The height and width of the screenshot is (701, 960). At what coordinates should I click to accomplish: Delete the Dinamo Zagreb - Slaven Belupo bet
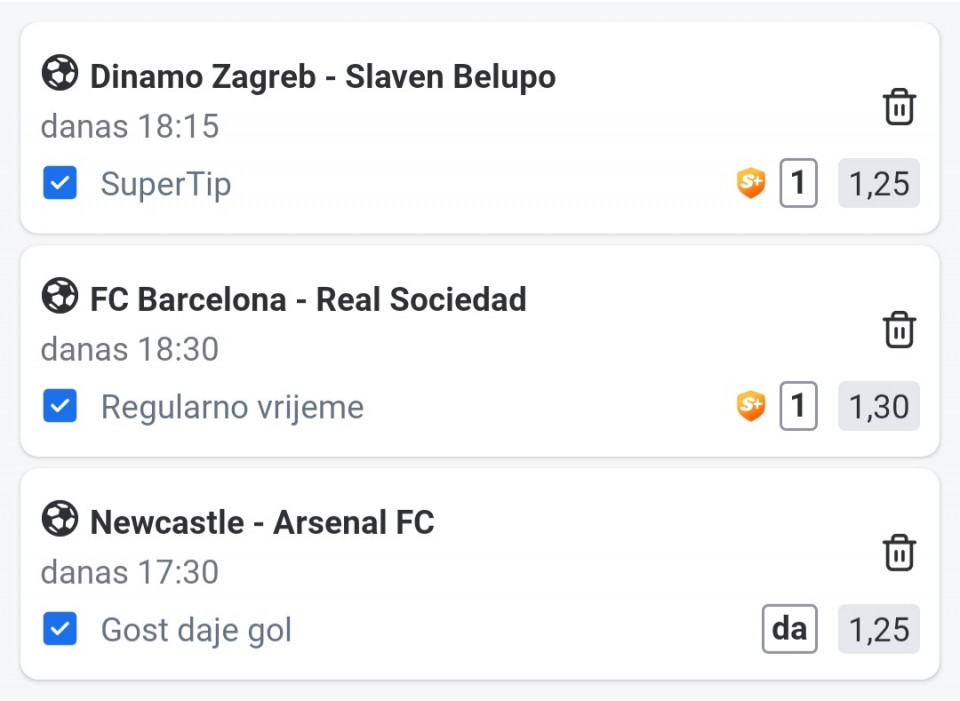(x=899, y=107)
